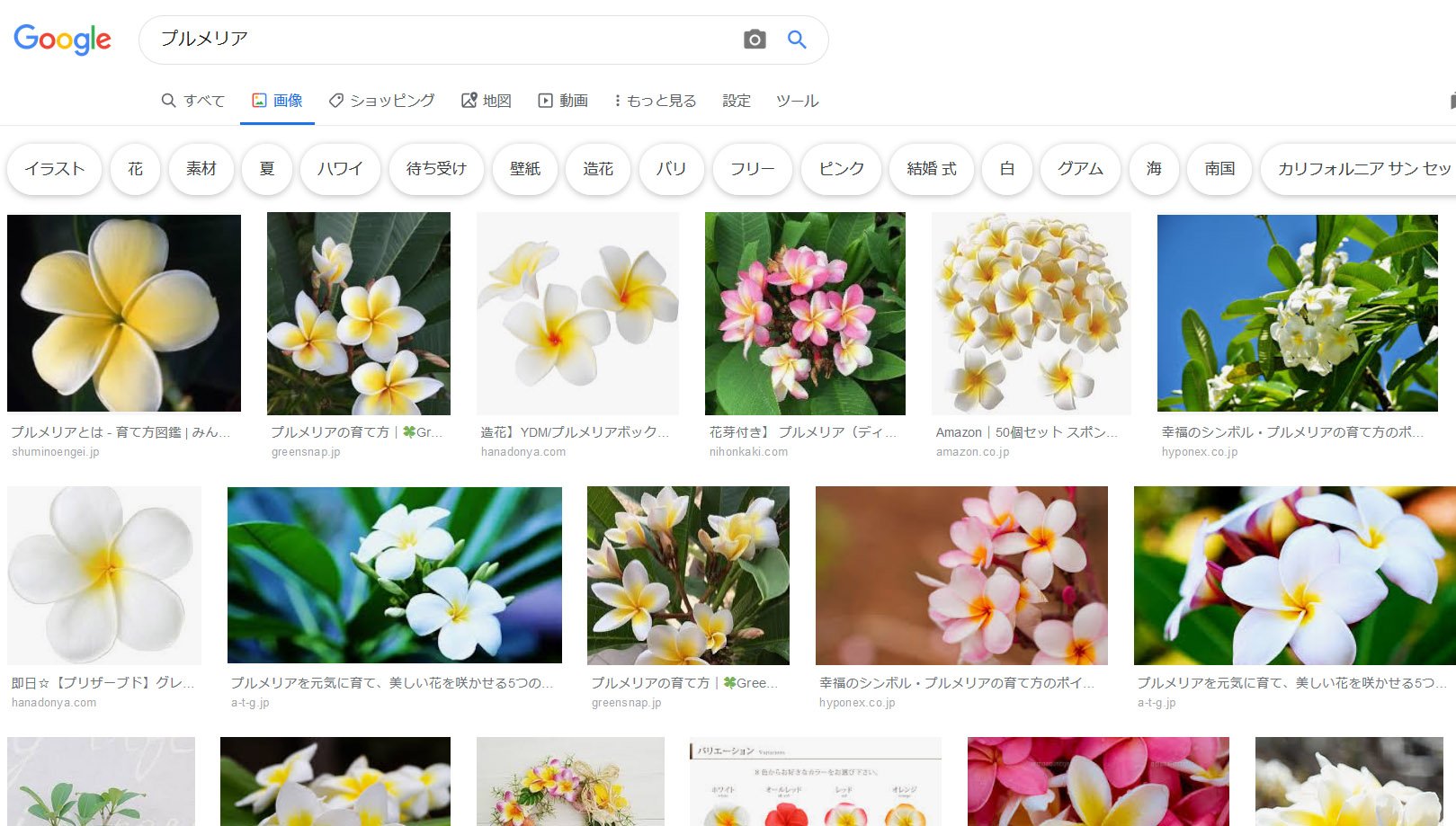Open the a-t-g.jp blue leaf plumeria image

pos(395,575)
